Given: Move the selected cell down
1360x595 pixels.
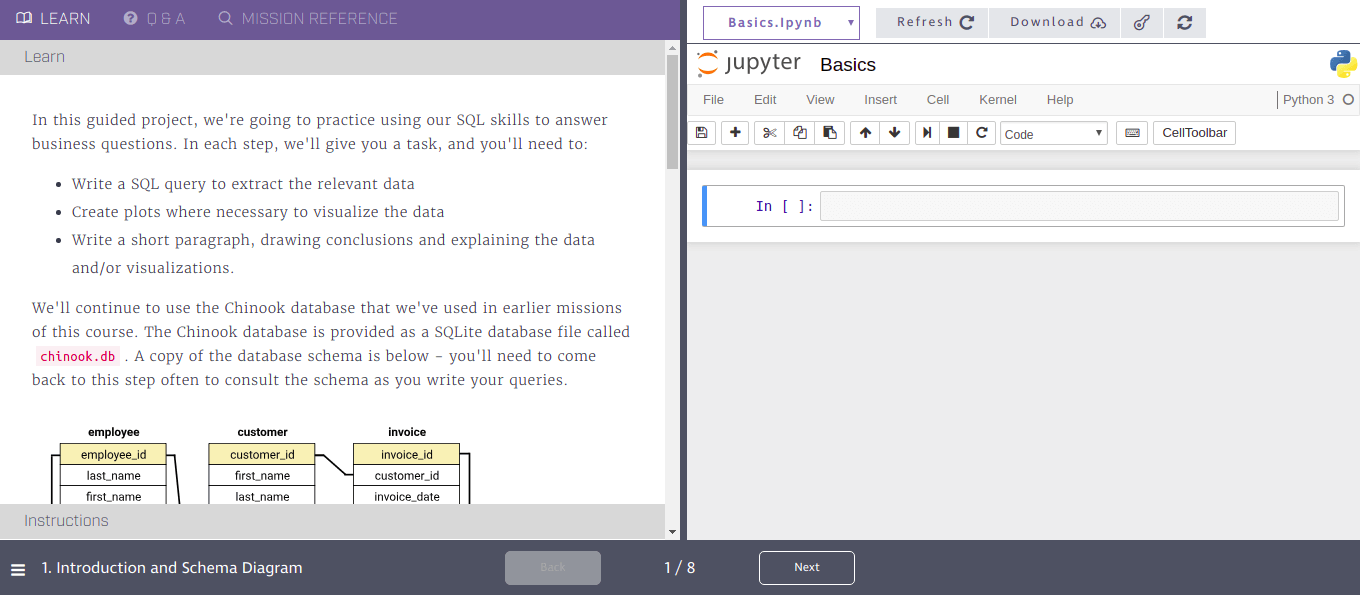Looking at the screenshot, I should (x=895, y=133).
